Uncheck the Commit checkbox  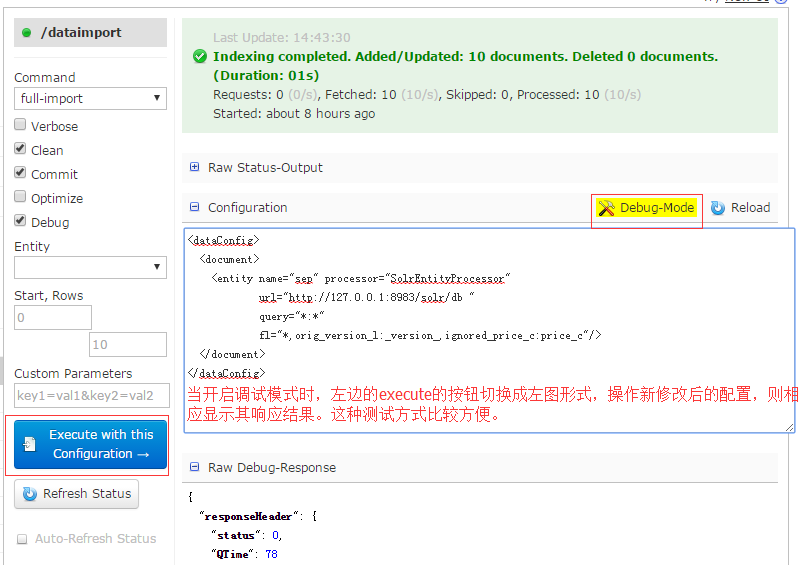tap(20, 172)
